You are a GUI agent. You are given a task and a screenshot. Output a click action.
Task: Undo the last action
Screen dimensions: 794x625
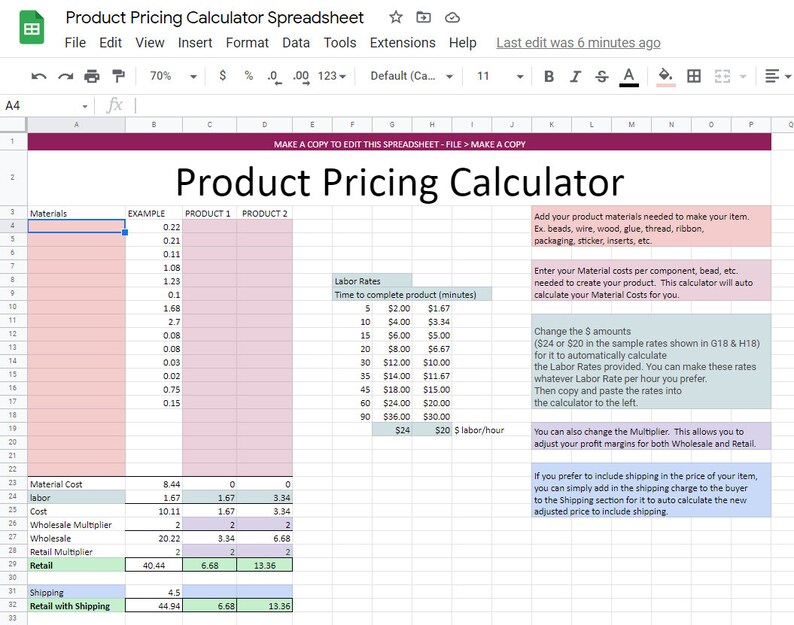(x=39, y=76)
